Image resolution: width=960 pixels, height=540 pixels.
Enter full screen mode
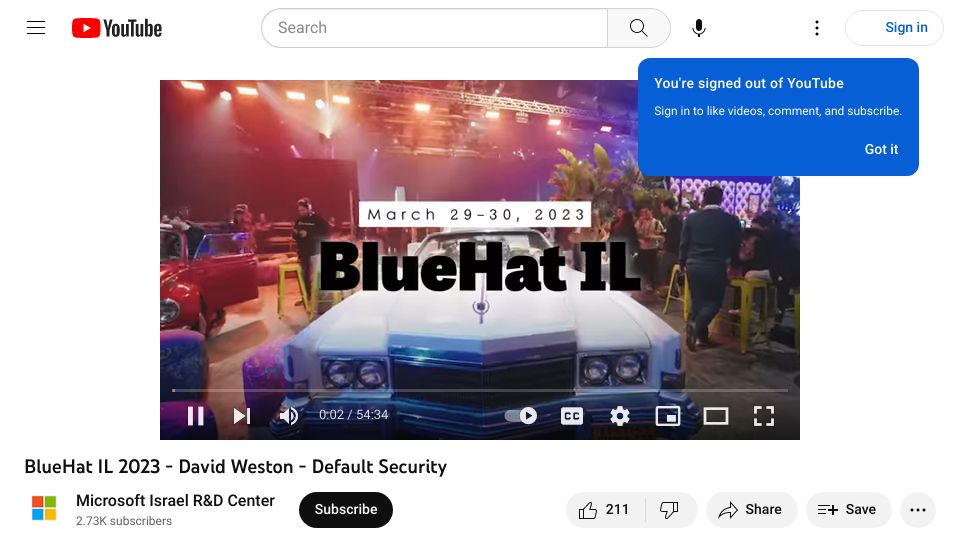[763, 416]
